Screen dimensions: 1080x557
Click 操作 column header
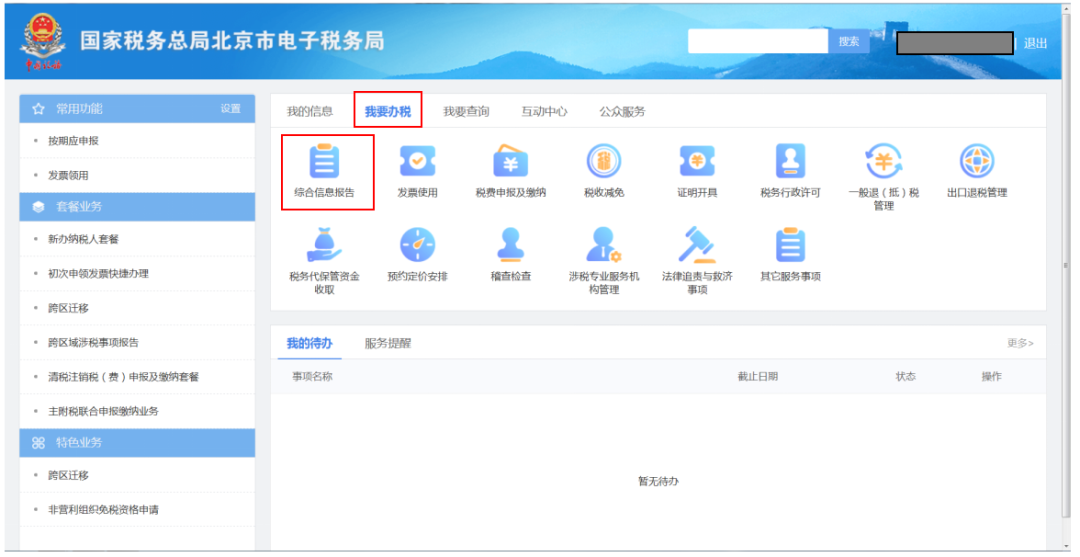[x=992, y=376]
